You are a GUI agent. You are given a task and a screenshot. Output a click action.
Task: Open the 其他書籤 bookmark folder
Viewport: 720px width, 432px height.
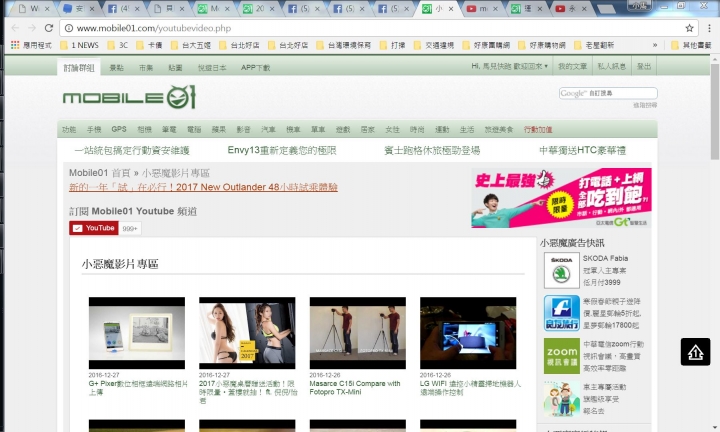point(691,45)
